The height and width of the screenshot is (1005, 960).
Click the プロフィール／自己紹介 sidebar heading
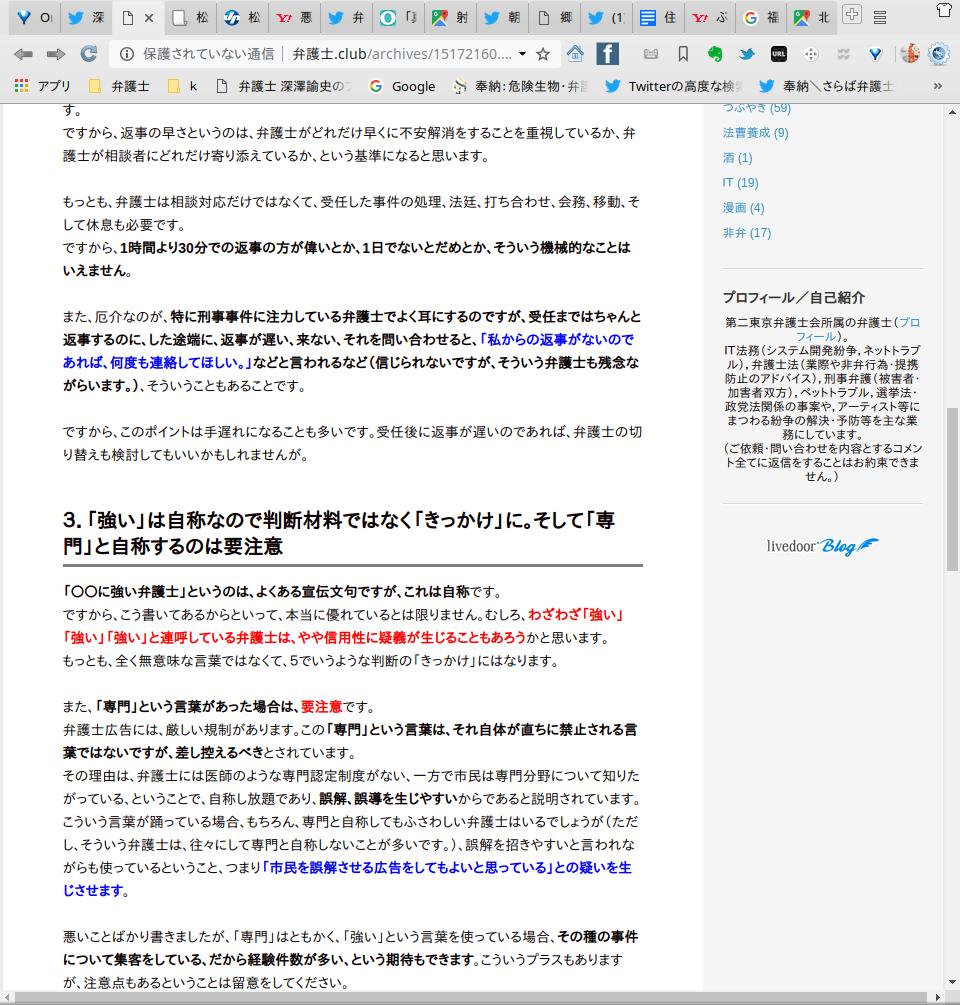click(793, 297)
